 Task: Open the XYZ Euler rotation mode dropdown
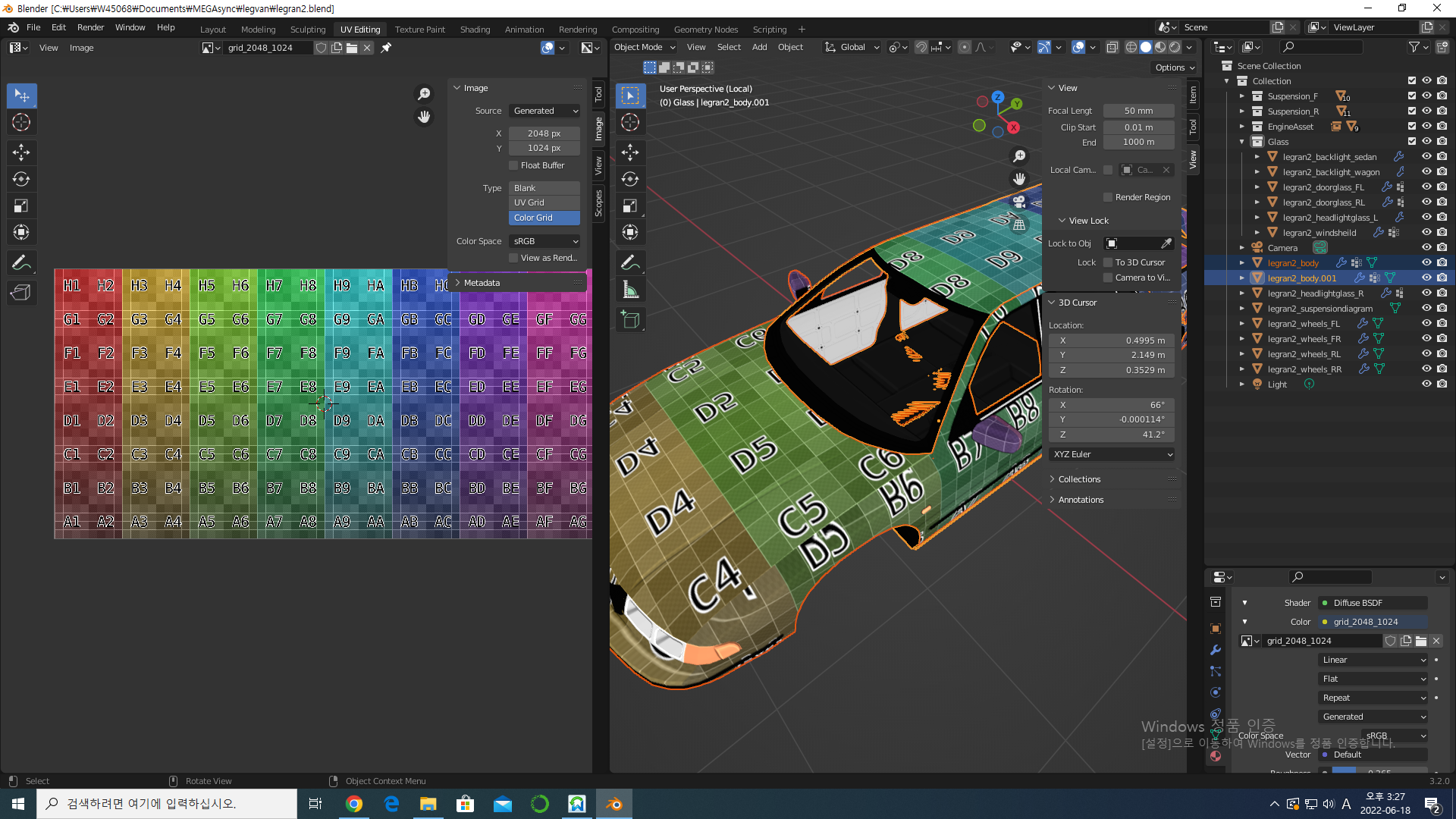[1112, 454]
